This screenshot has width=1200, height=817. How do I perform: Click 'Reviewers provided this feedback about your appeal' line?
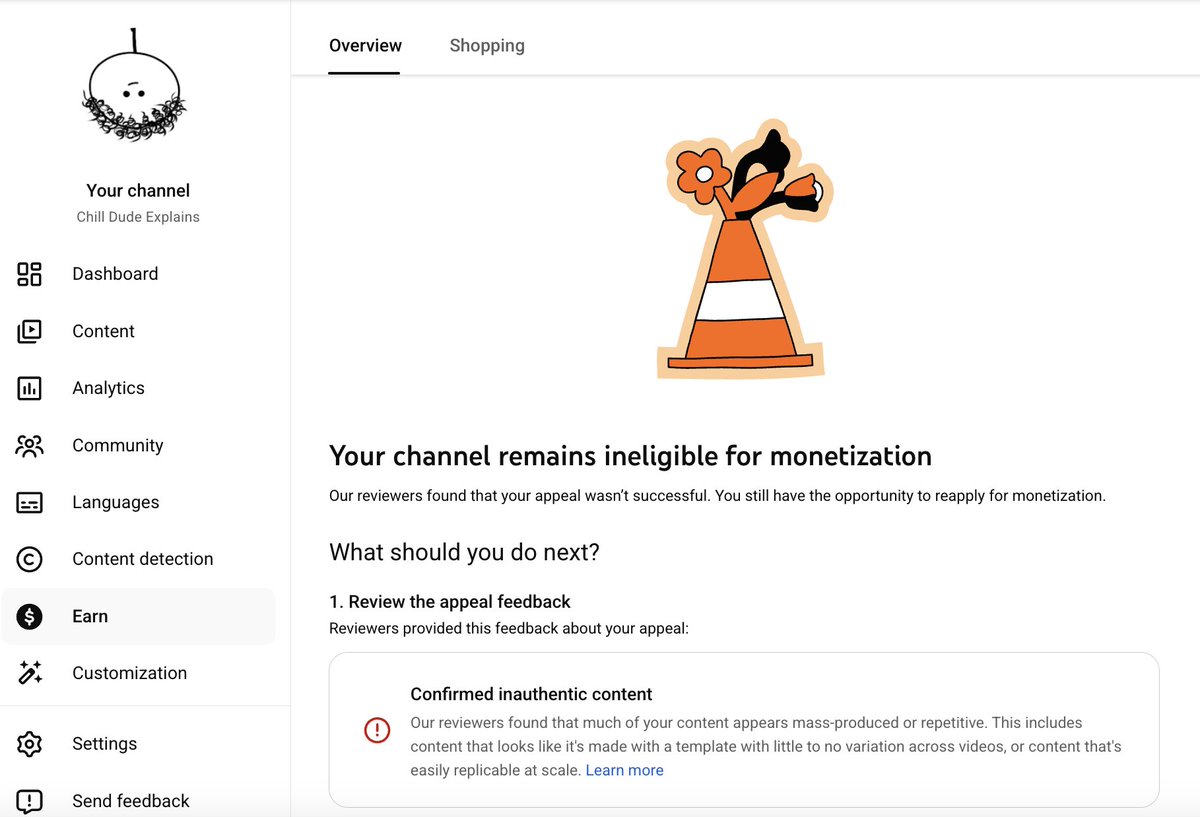[x=509, y=629]
